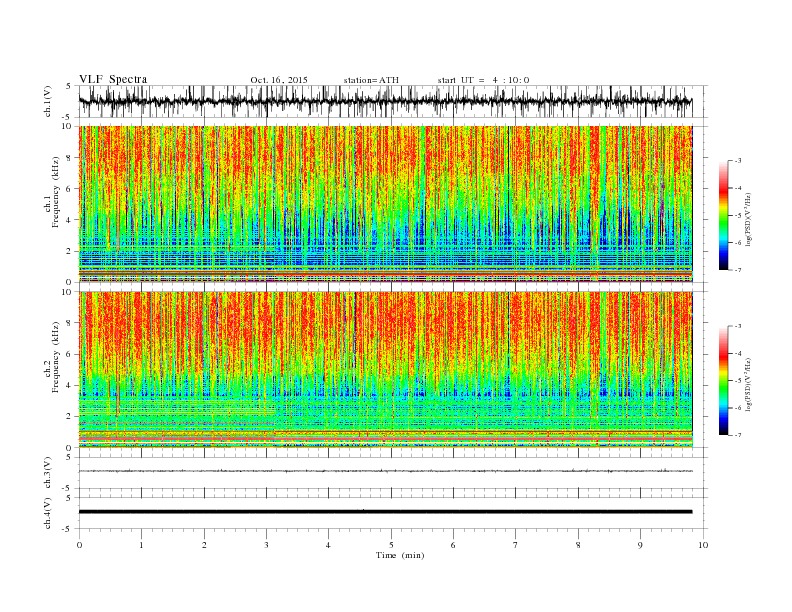Viewport: 792px width, 612px height.
Task: Click the '-7' value on ch.2 color bar
Action: pyautogui.click(x=738, y=435)
